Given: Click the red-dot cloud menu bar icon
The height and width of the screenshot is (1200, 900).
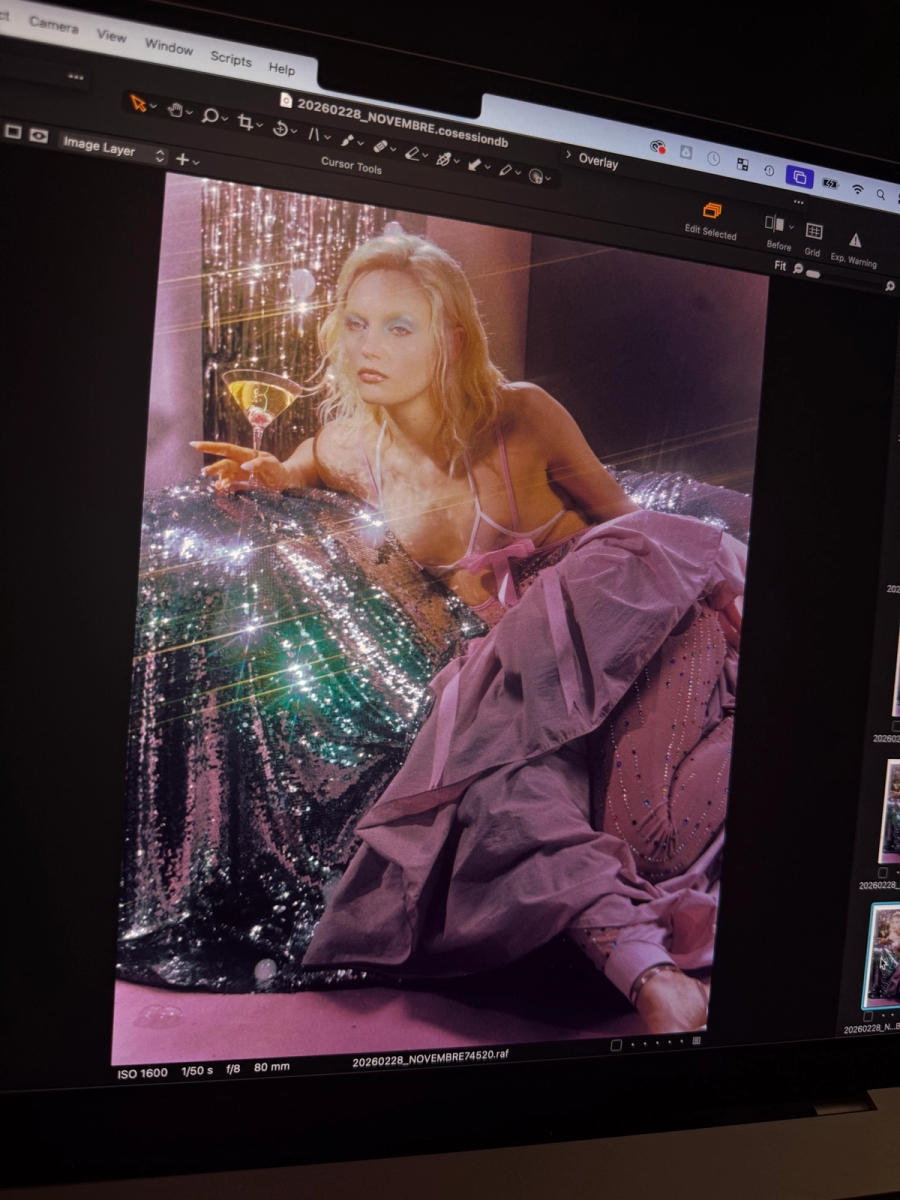Looking at the screenshot, I should 658,146.
